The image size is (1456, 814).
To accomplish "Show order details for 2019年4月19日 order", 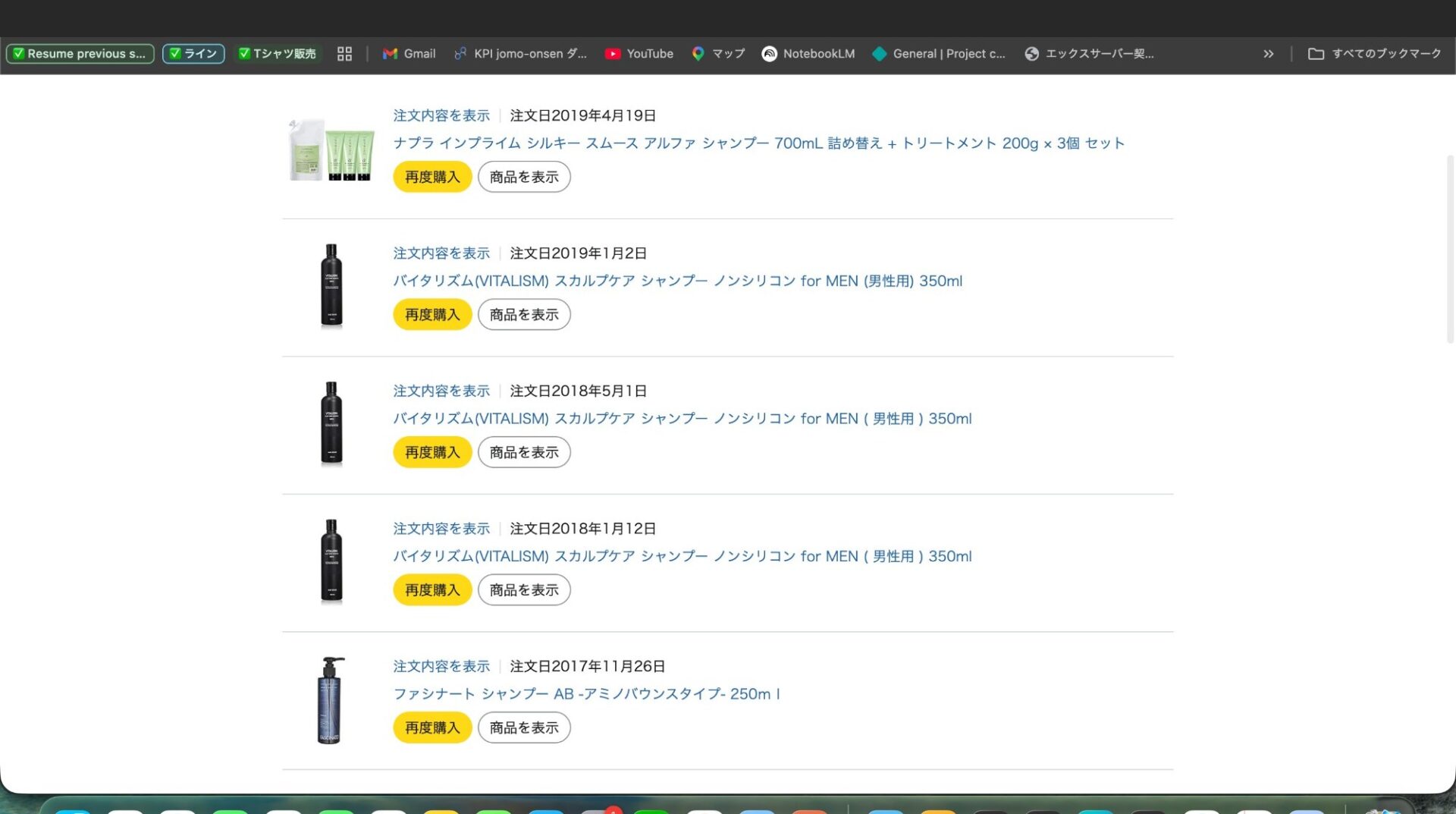I will click(x=441, y=115).
